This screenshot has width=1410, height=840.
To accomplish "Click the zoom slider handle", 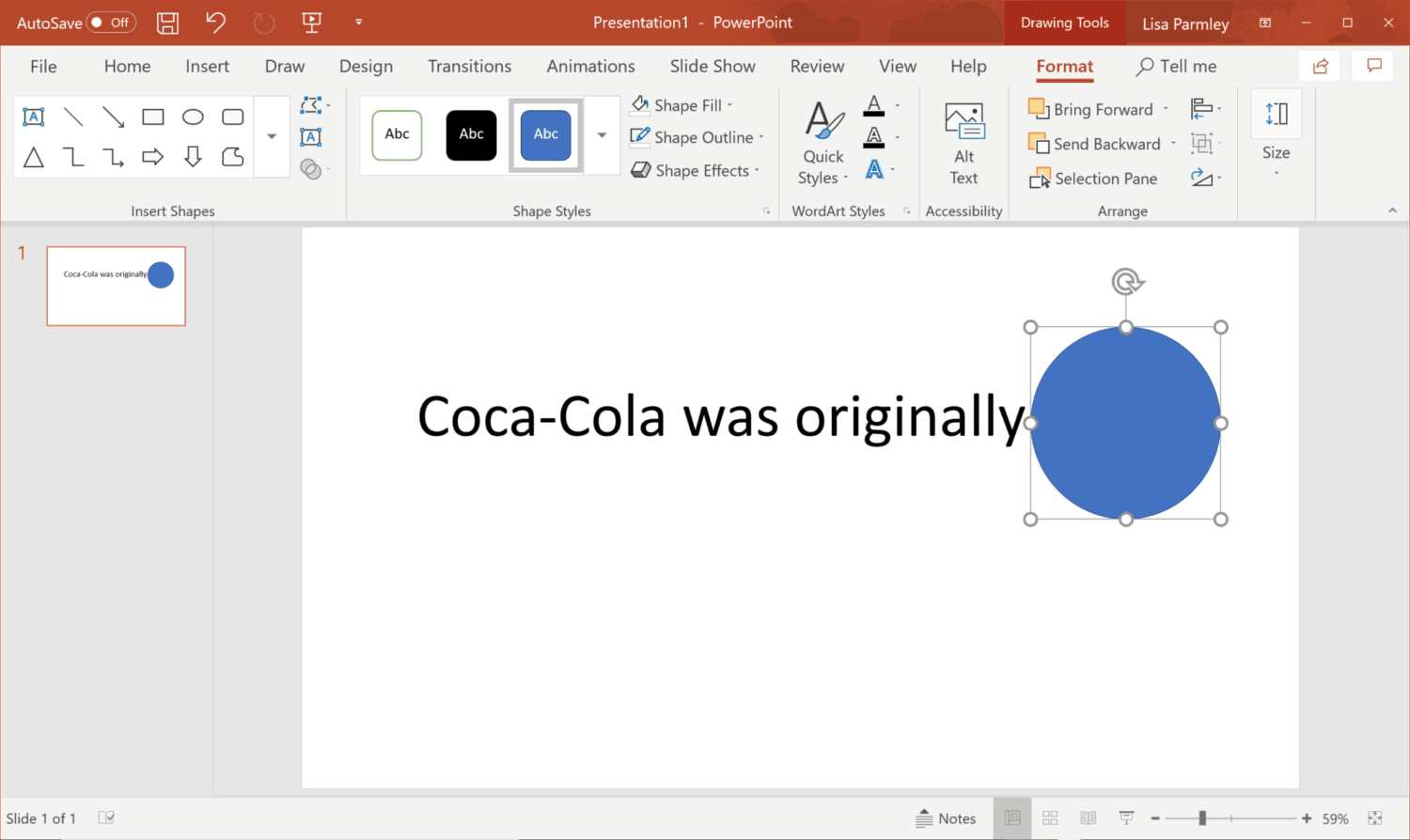I will click(1201, 818).
